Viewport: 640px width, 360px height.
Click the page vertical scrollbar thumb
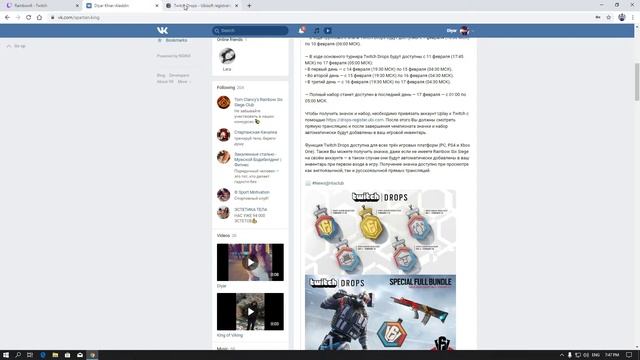tap(637, 82)
